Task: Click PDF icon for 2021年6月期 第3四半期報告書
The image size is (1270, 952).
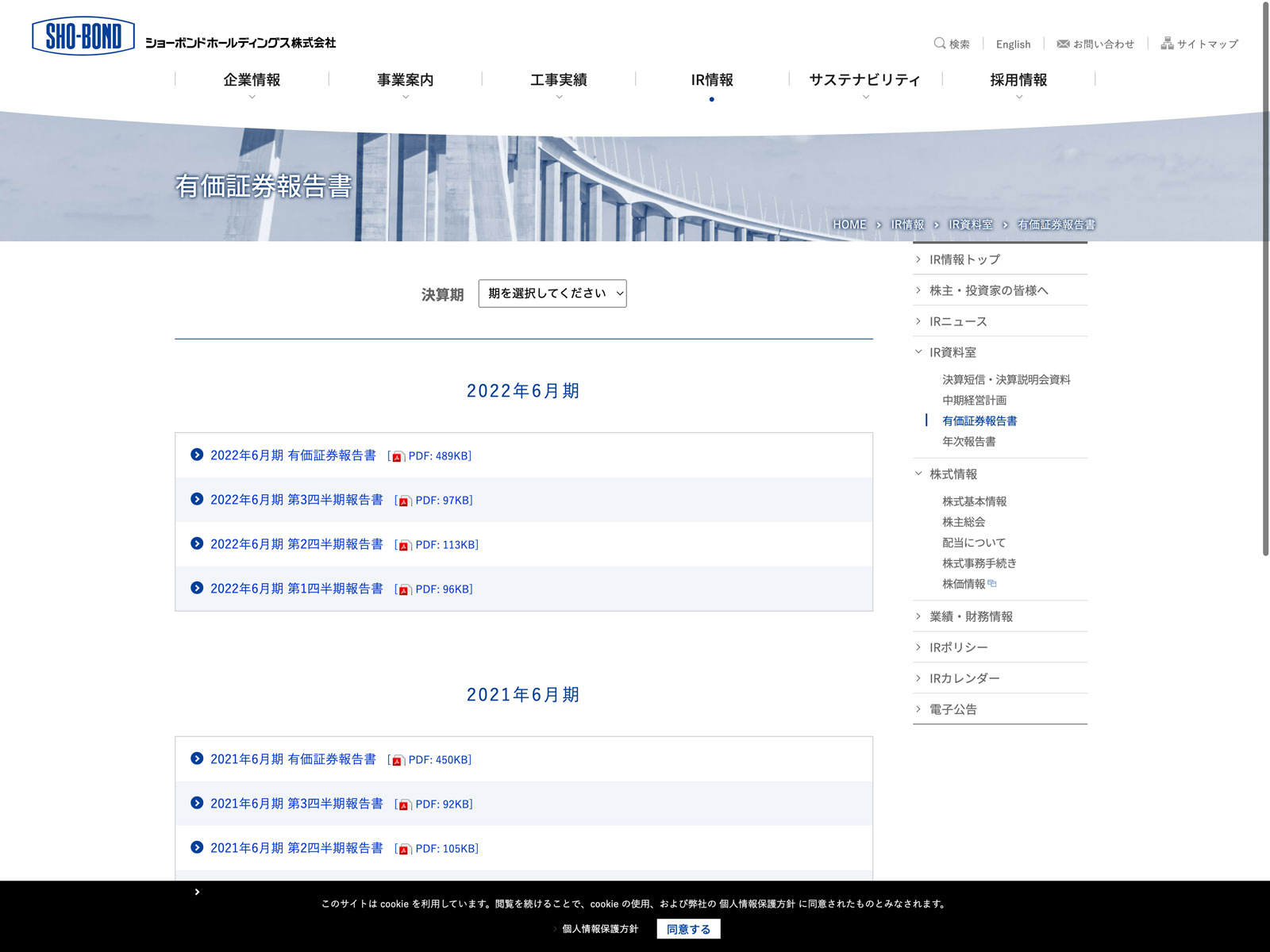Action: pyautogui.click(x=405, y=804)
